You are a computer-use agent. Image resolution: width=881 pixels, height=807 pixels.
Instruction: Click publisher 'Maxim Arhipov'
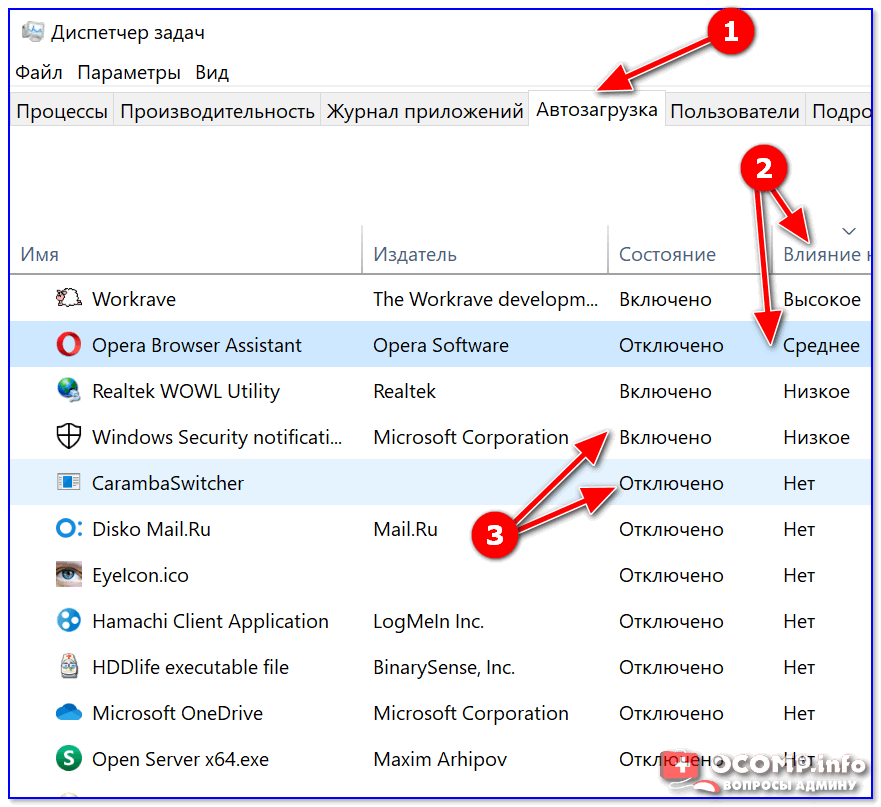440,759
